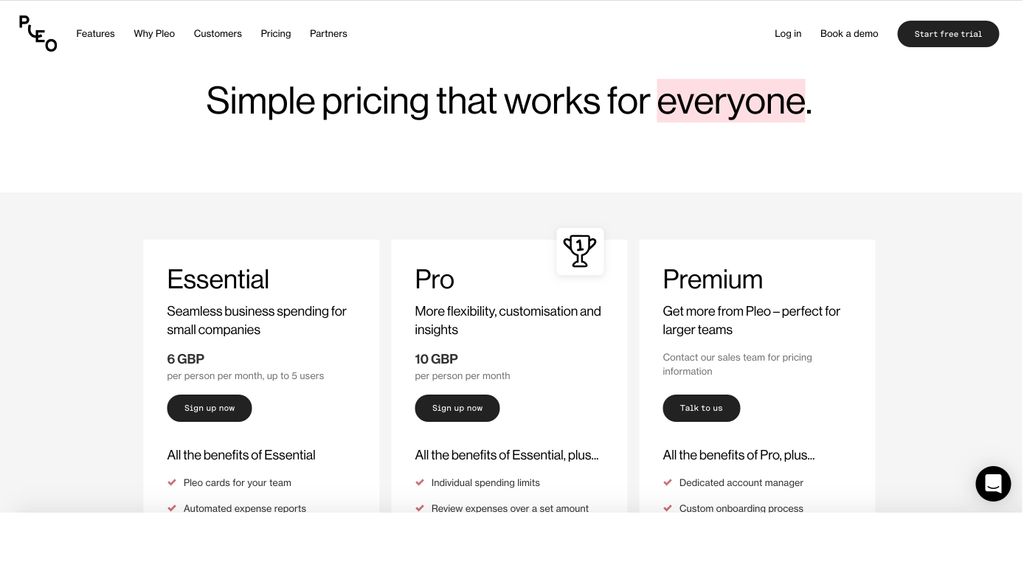
Task: Sign up now for the Essential plan
Action: pyautogui.click(x=209, y=408)
